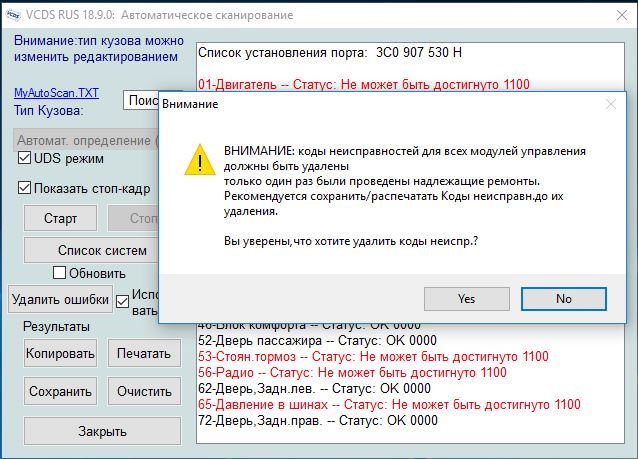The width and height of the screenshot is (638, 459).
Task: Click the Закрыть button
Action: [102, 431]
